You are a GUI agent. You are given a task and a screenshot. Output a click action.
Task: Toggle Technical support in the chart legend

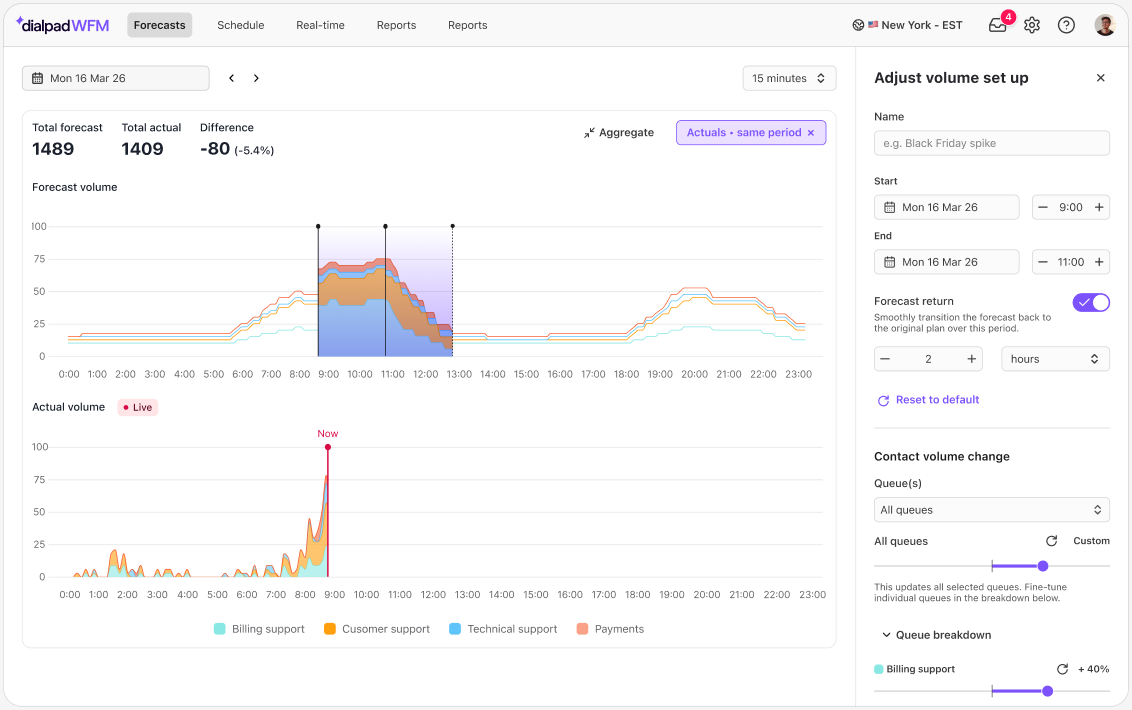[503, 629]
